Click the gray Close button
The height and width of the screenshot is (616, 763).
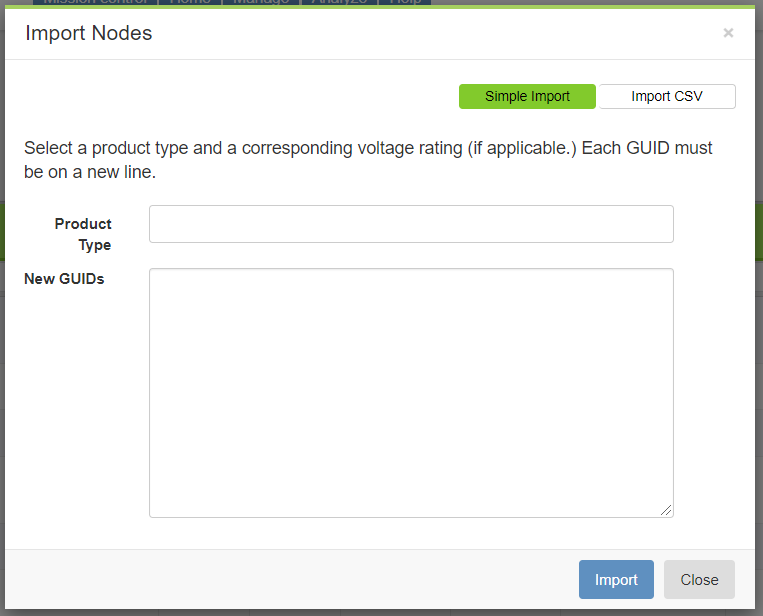tap(699, 580)
